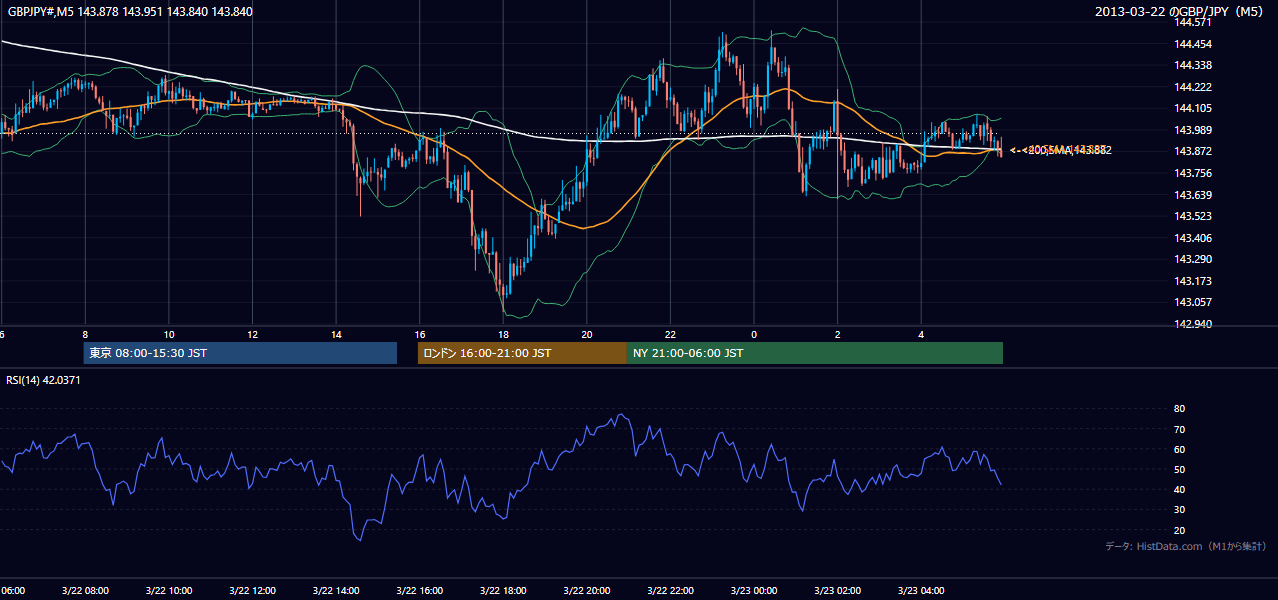Screen dimensions: 1278x600
Task: Click the NY 21:00-06:00 JST session bar
Action: pos(815,353)
